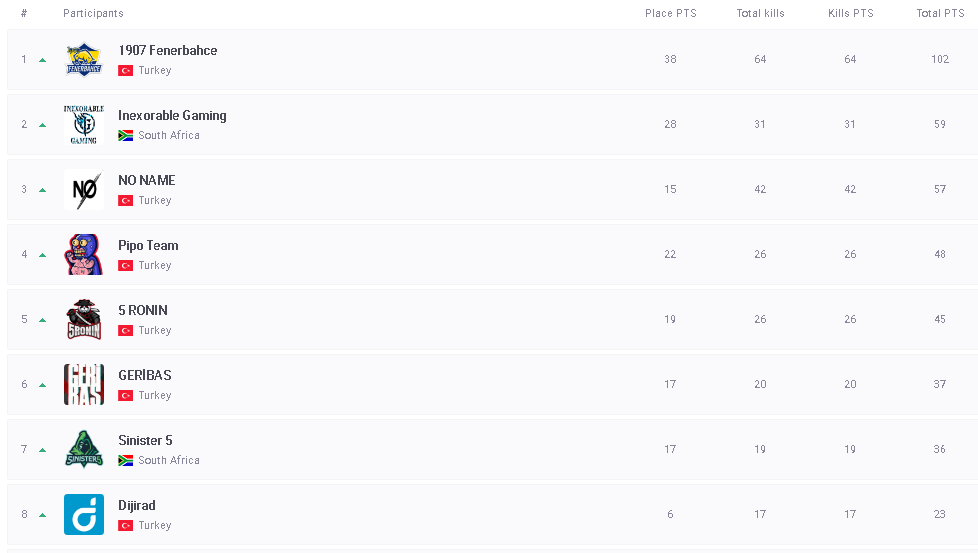Sort by the Total kills column header
Viewport: 978px width, 553px height.
click(760, 14)
